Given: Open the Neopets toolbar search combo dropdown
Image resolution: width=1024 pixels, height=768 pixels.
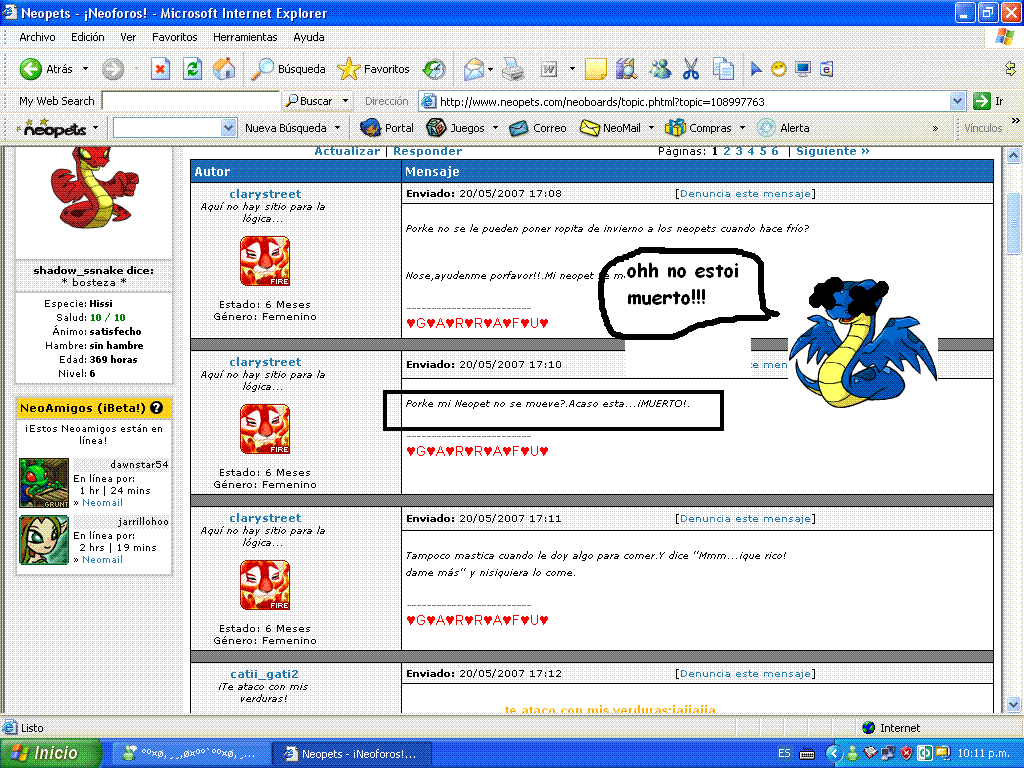Looking at the screenshot, I should (228, 128).
